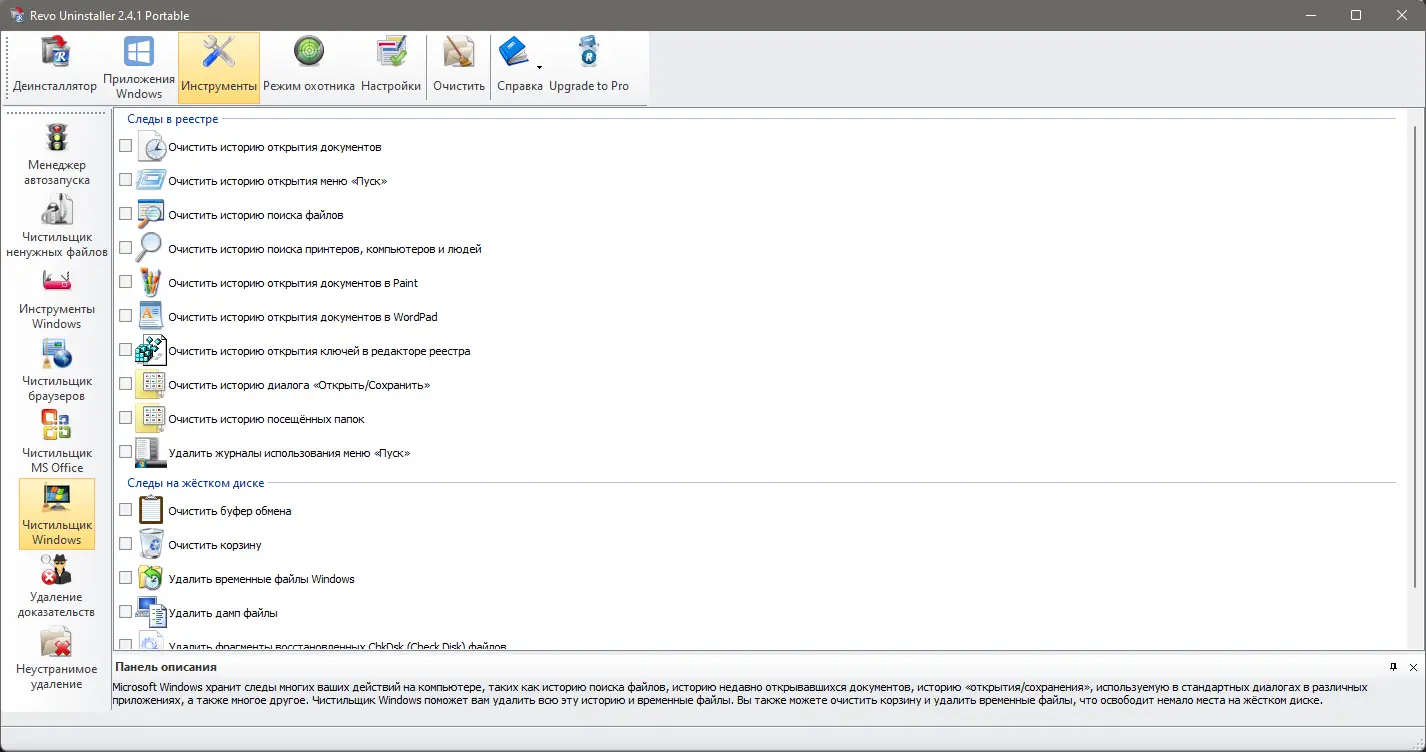Check the «Удалить дамп файлы» checkbox
The width and height of the screenshot is (1426, 752).
(125, 612)
